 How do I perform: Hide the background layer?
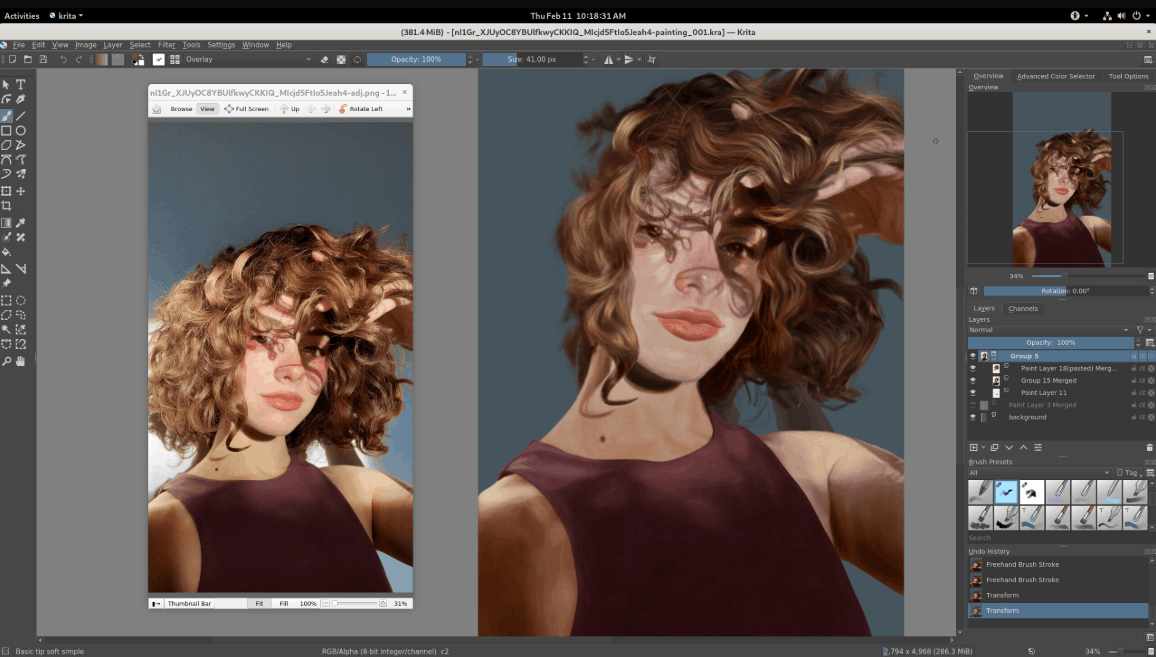point(972,417)
